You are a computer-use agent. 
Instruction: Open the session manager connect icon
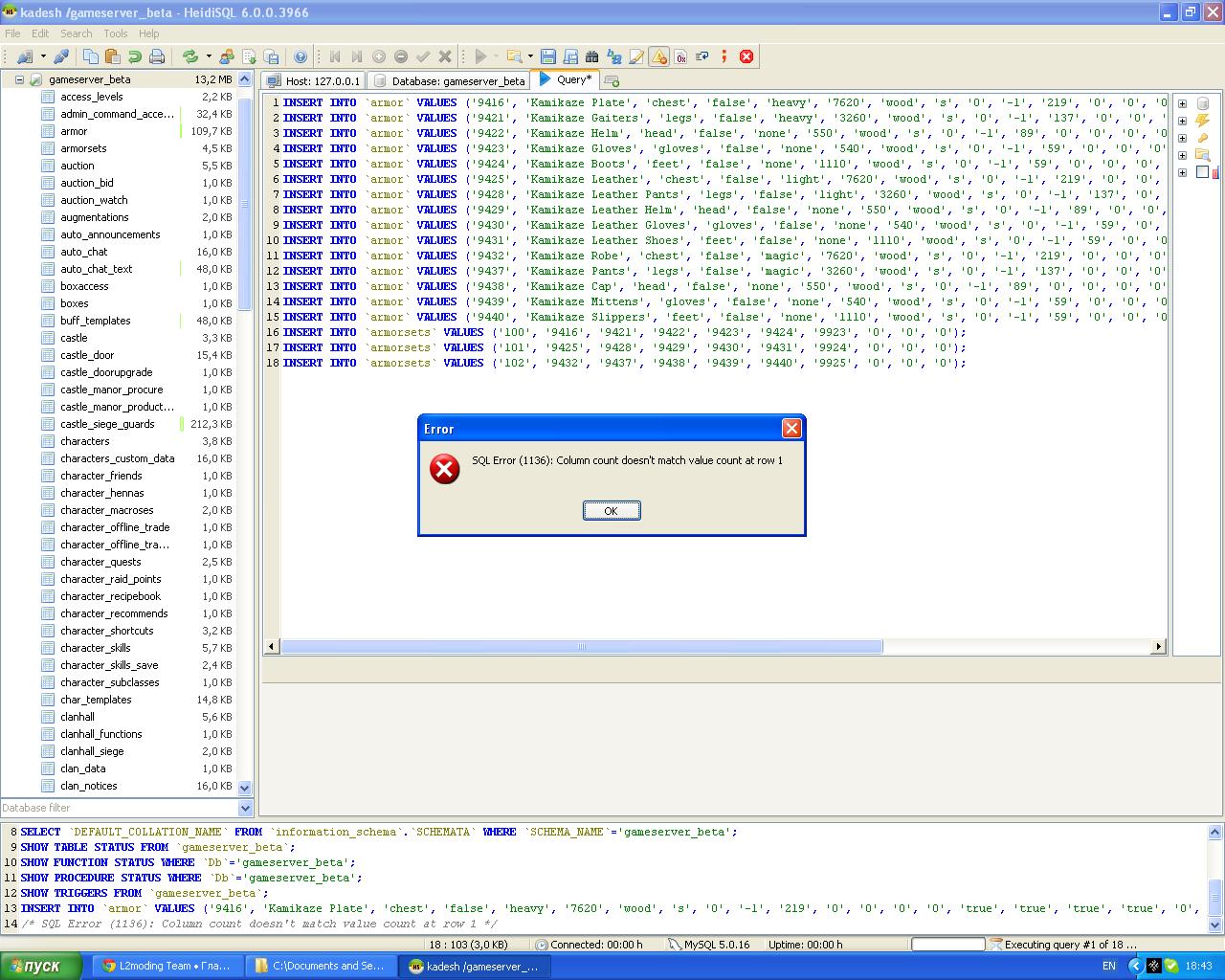click(25, 56)
